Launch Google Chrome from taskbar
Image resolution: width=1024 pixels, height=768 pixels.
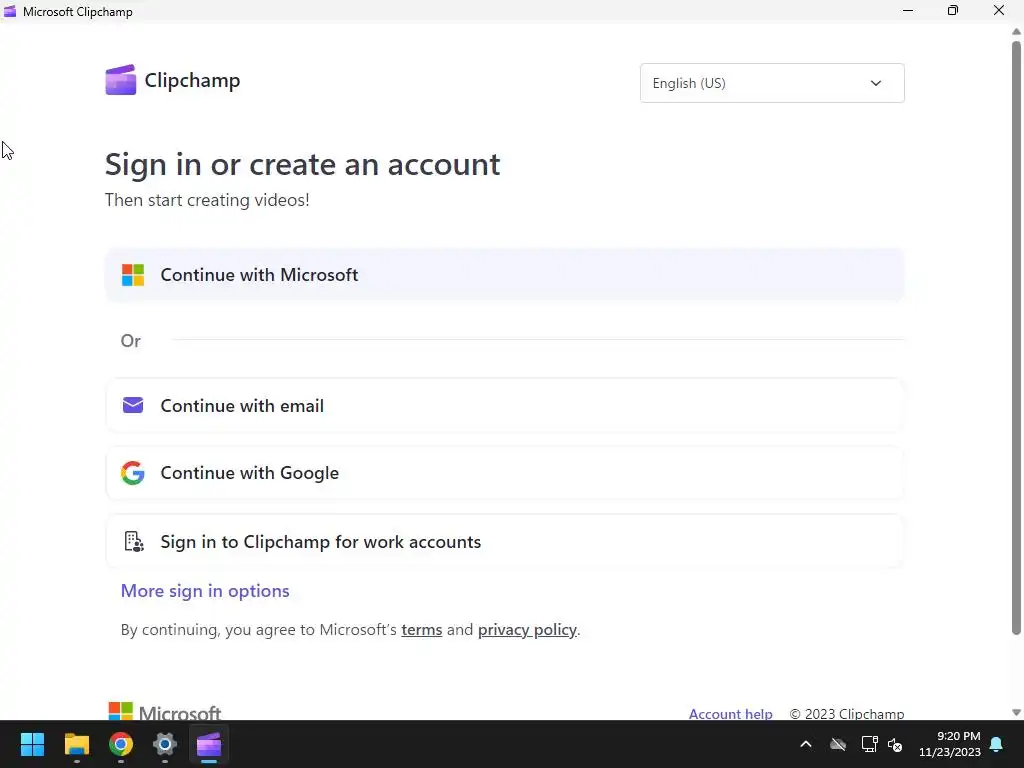[x=121, y=744]
